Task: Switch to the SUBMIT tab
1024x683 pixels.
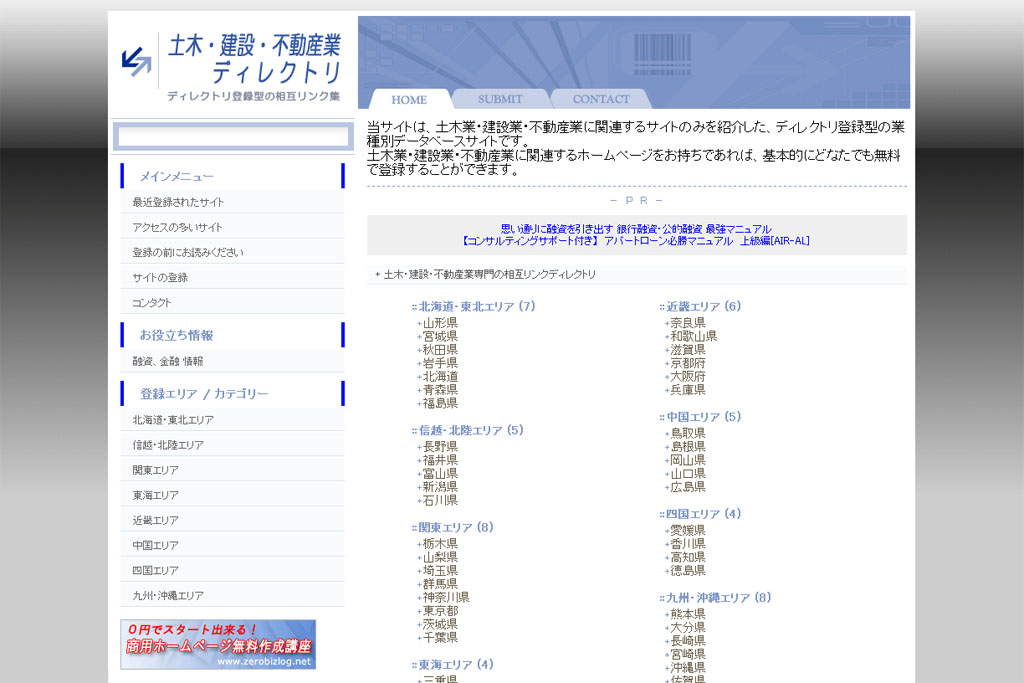Action: 500,99
